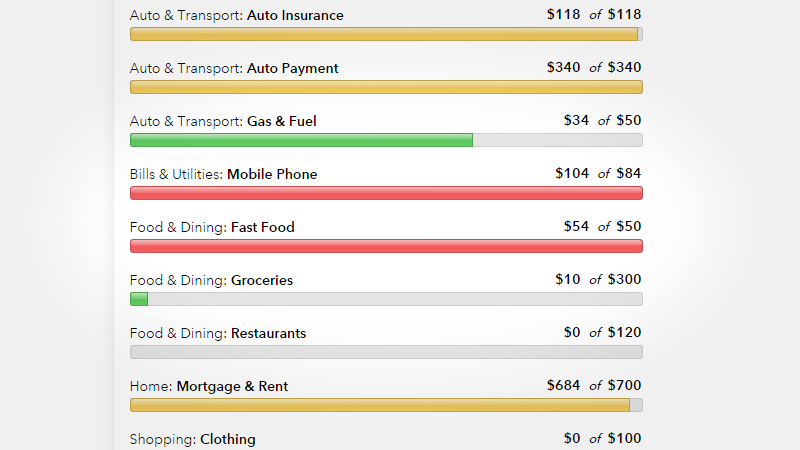The image size is (800, 450).
Task: Click the red Mobile Phone progress bar
Action: [x=386, y=193]
